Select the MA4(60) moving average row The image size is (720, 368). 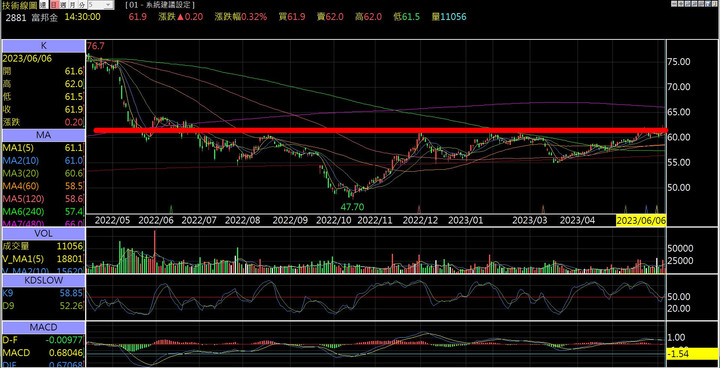[x=44, y=186]
